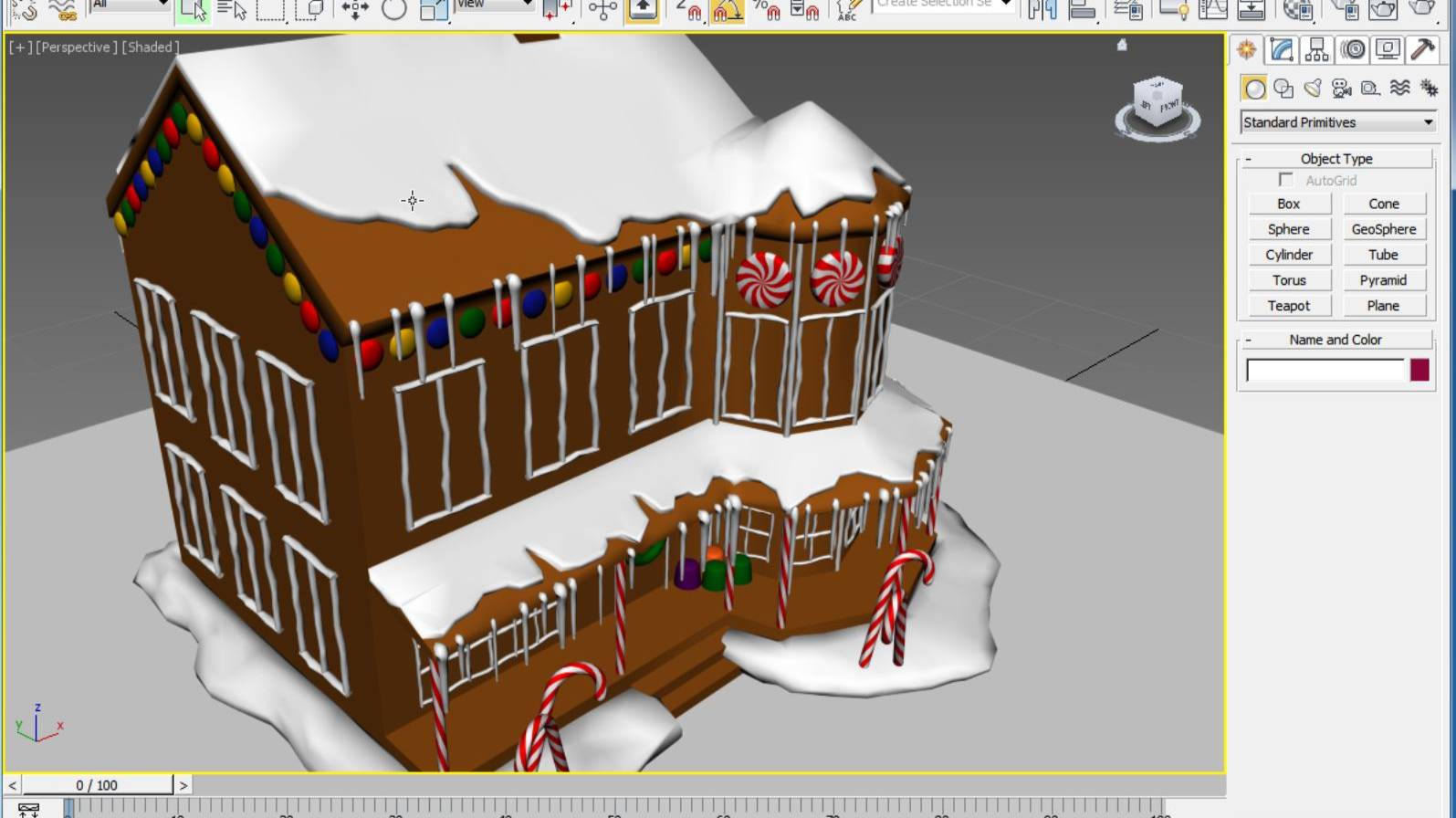The height and width of the screenshot is (818, 1456).
Task: Switch to the Motion panel tab
Action: 1352,50
